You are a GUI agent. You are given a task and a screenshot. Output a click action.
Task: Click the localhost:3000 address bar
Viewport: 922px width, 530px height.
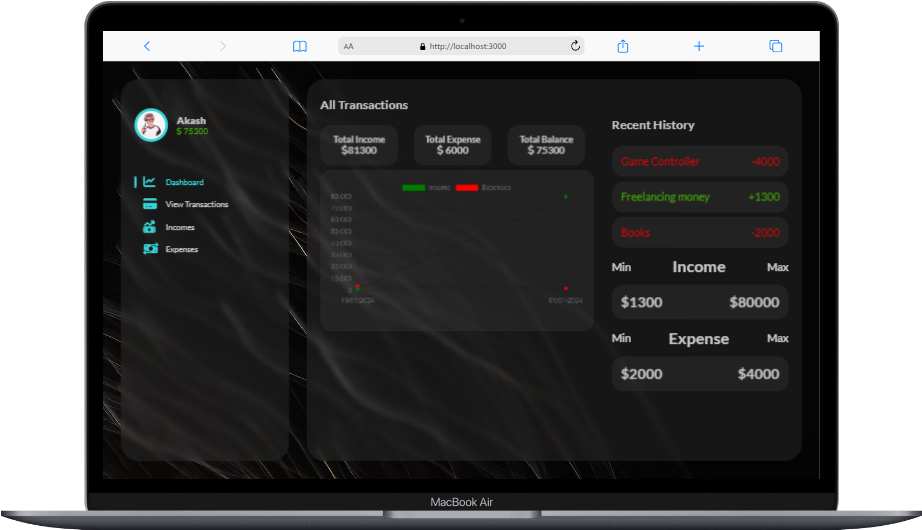click(x=468, y=46)
